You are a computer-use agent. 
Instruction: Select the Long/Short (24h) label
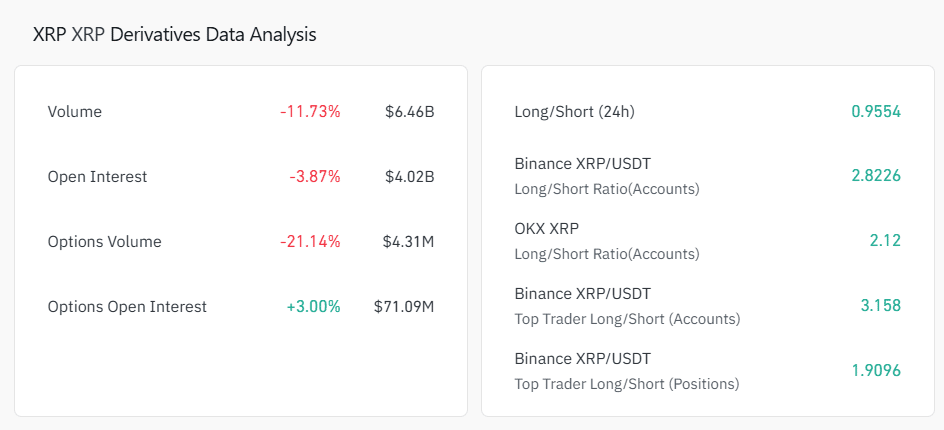(x=574, y=112)
